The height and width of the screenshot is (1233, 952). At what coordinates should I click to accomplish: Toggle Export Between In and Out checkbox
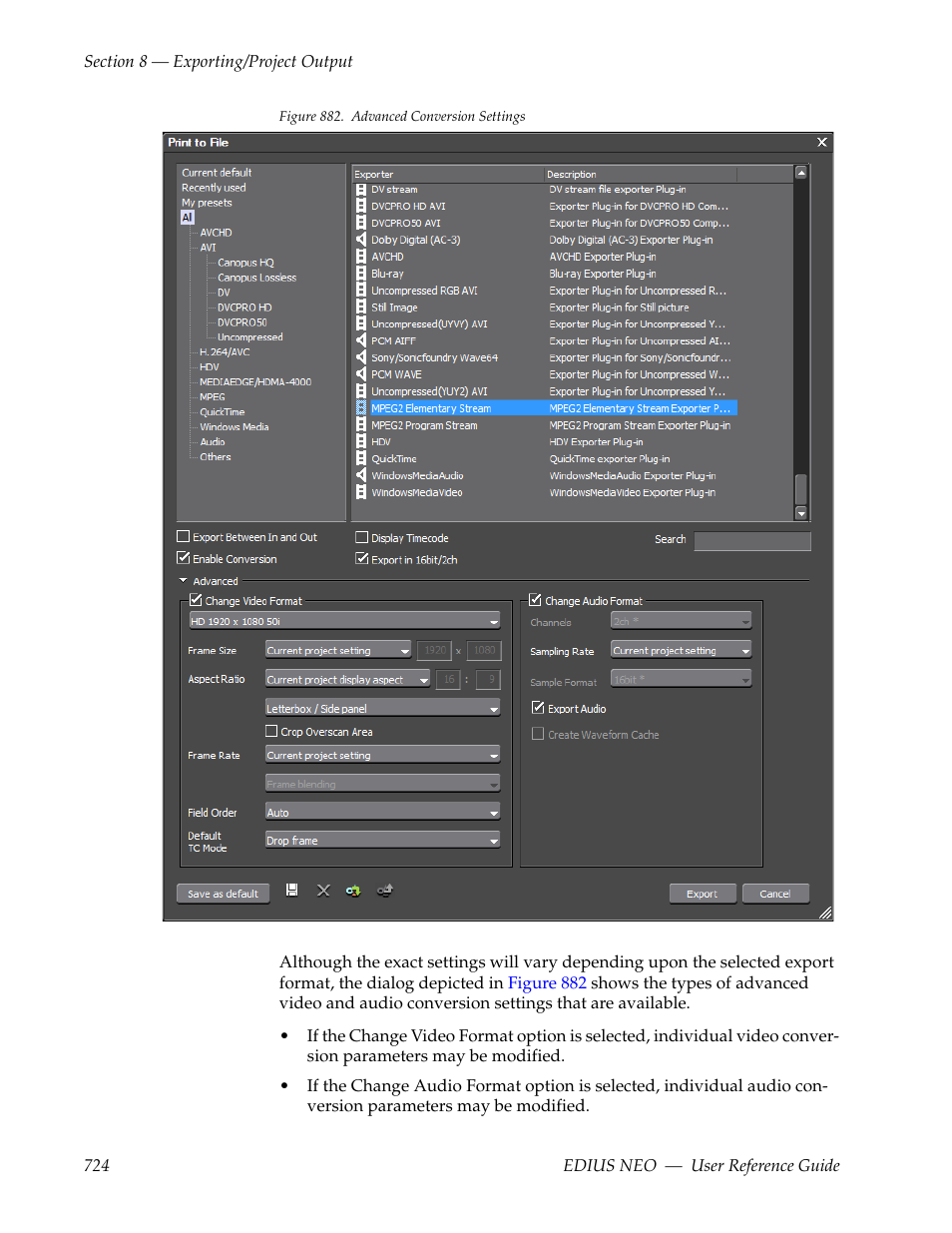(183, 536)
